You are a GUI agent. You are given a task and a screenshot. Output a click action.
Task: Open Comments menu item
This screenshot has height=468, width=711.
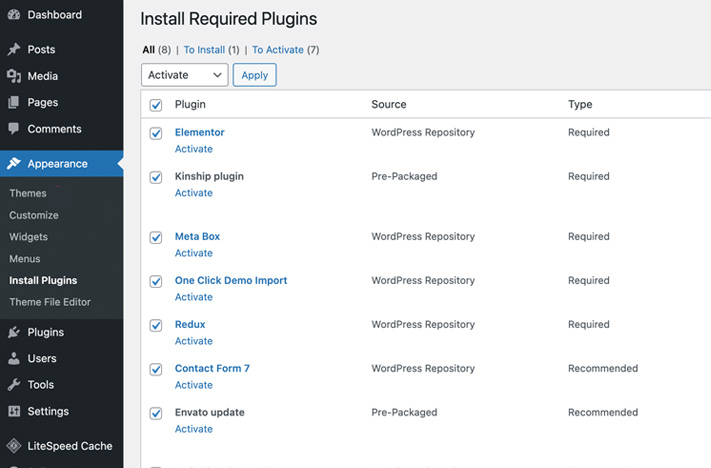(62, 129)
